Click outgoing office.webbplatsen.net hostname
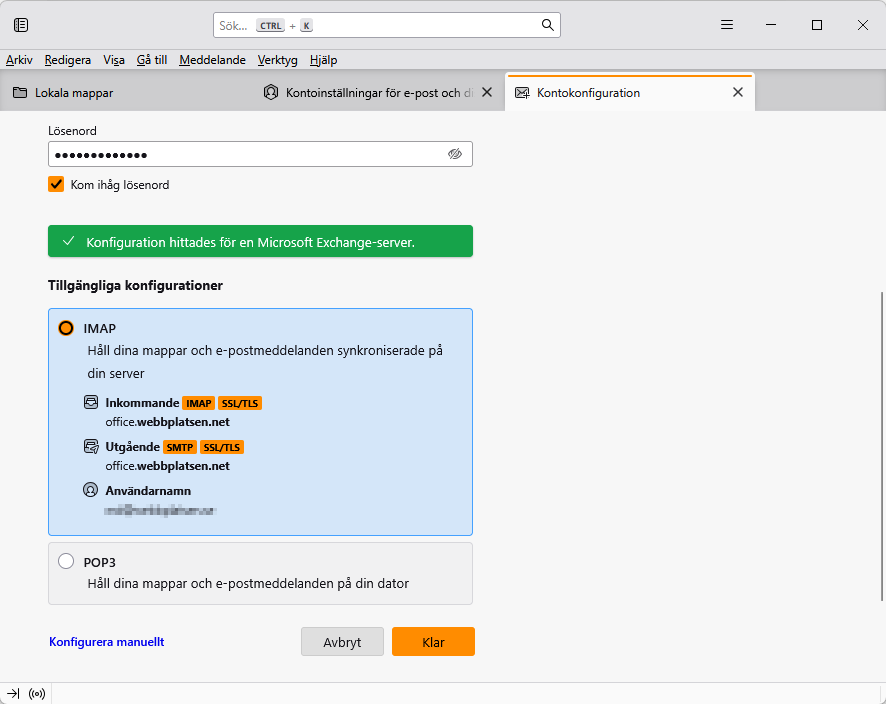886x704 pixels. [x=167, y=466]
